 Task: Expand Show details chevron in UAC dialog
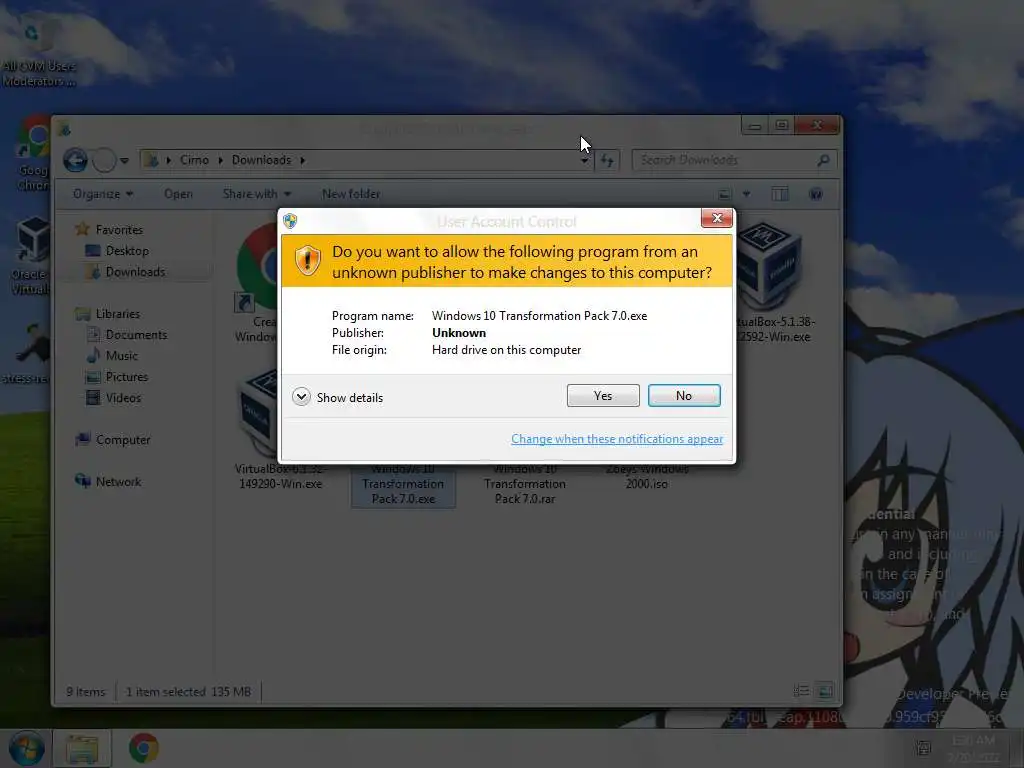pos(301,397)
